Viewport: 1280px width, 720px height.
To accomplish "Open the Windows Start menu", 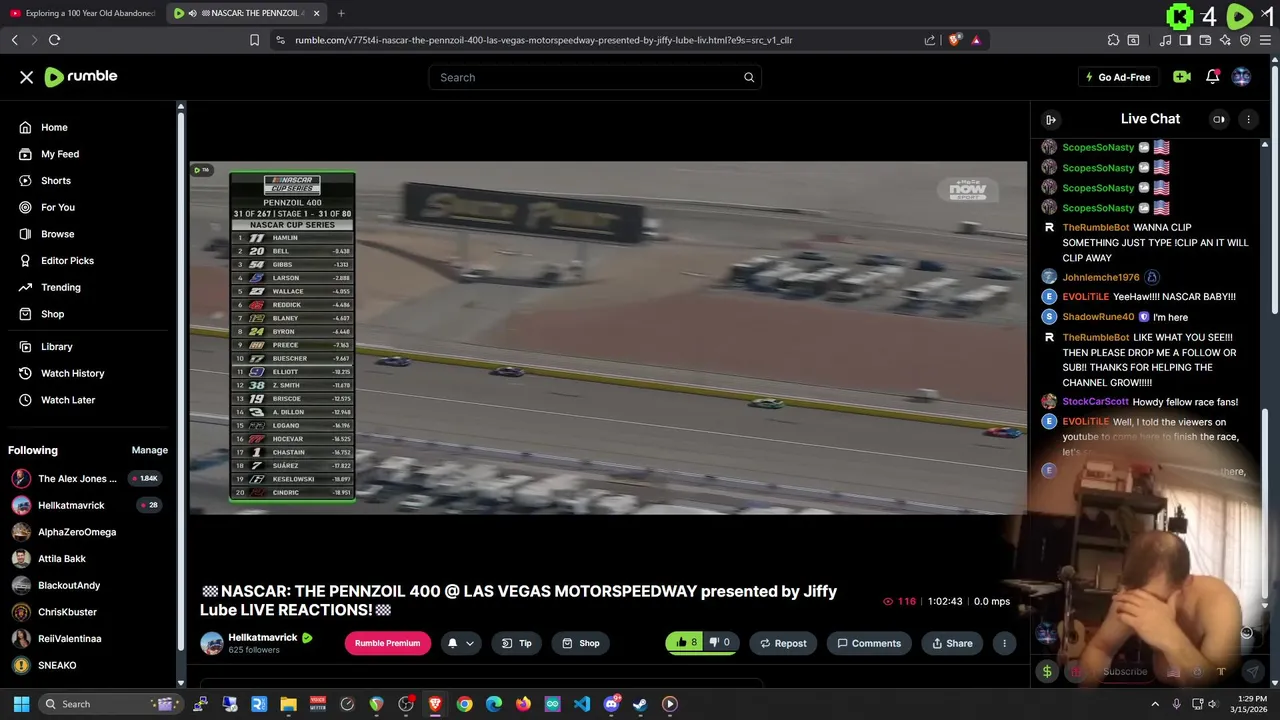I will click(21, 704).
